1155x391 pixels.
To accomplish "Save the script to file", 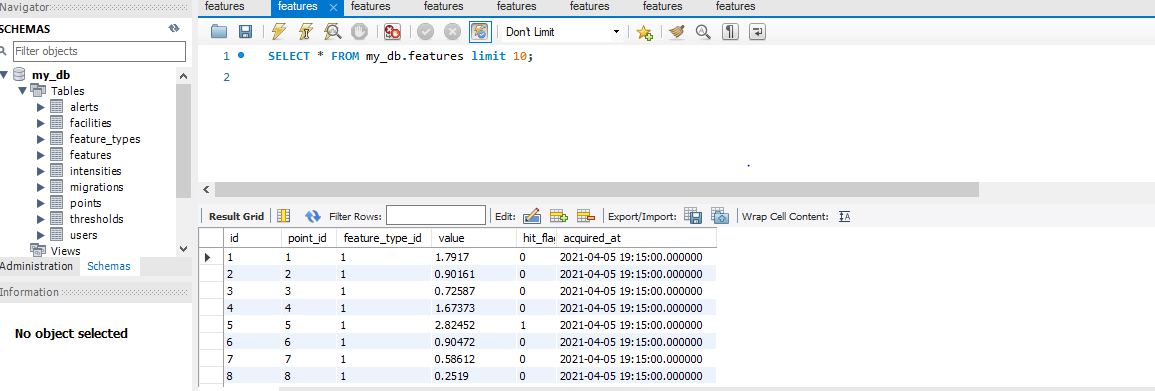I will [x=245, y=32].
